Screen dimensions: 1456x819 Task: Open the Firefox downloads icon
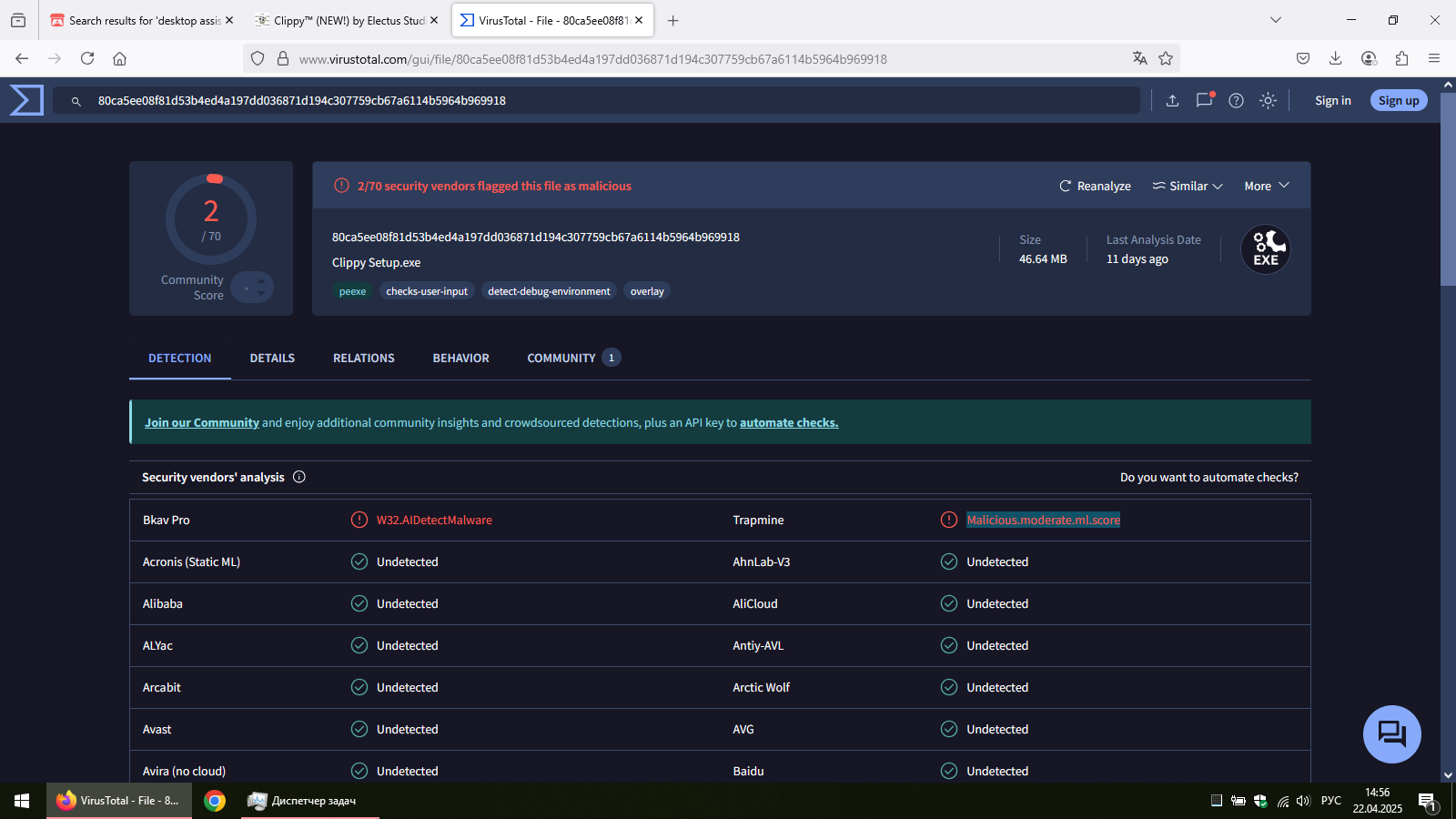click(1336, 58)
